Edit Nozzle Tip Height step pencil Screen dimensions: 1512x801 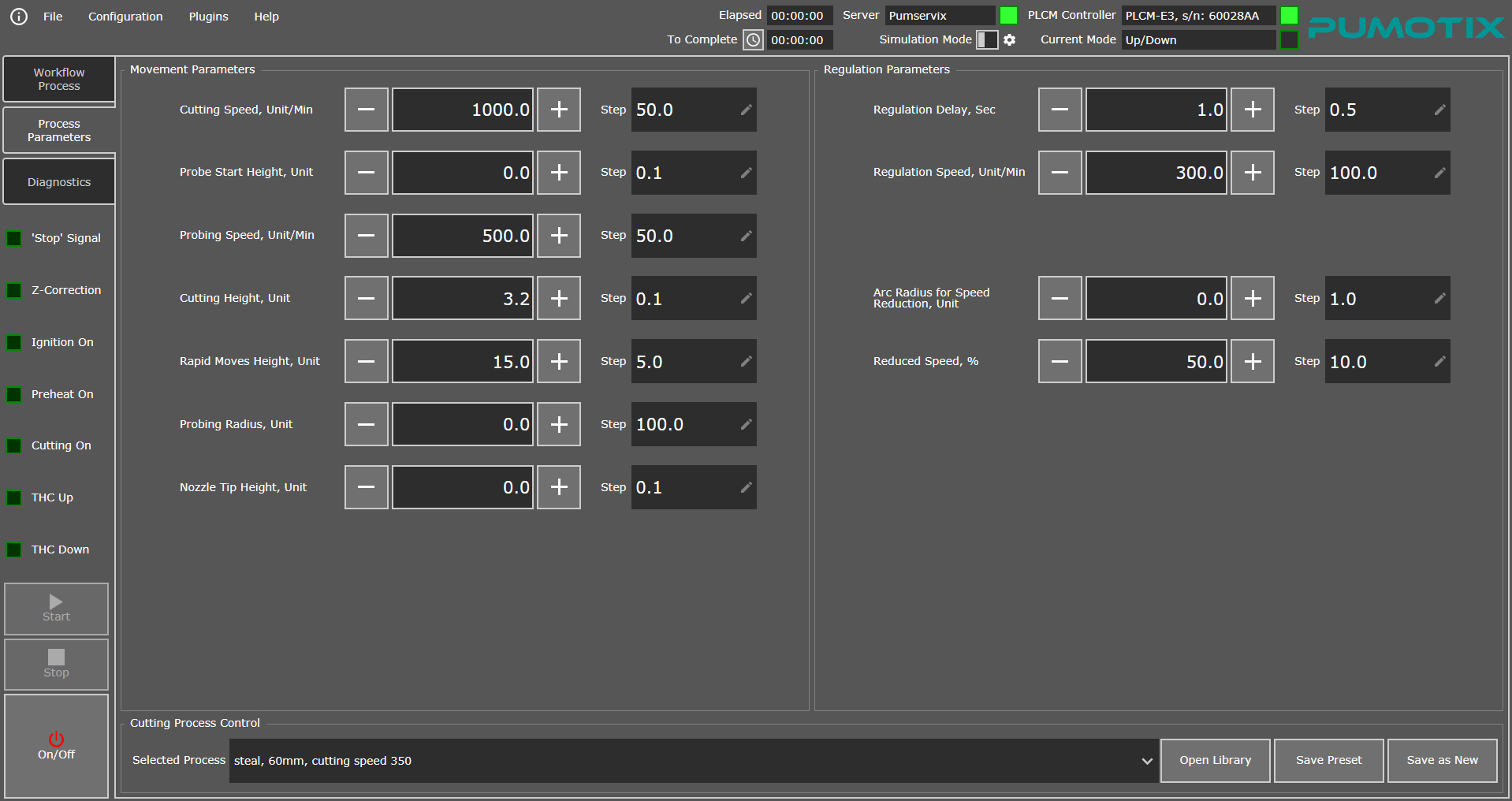[x=746, y=487]
